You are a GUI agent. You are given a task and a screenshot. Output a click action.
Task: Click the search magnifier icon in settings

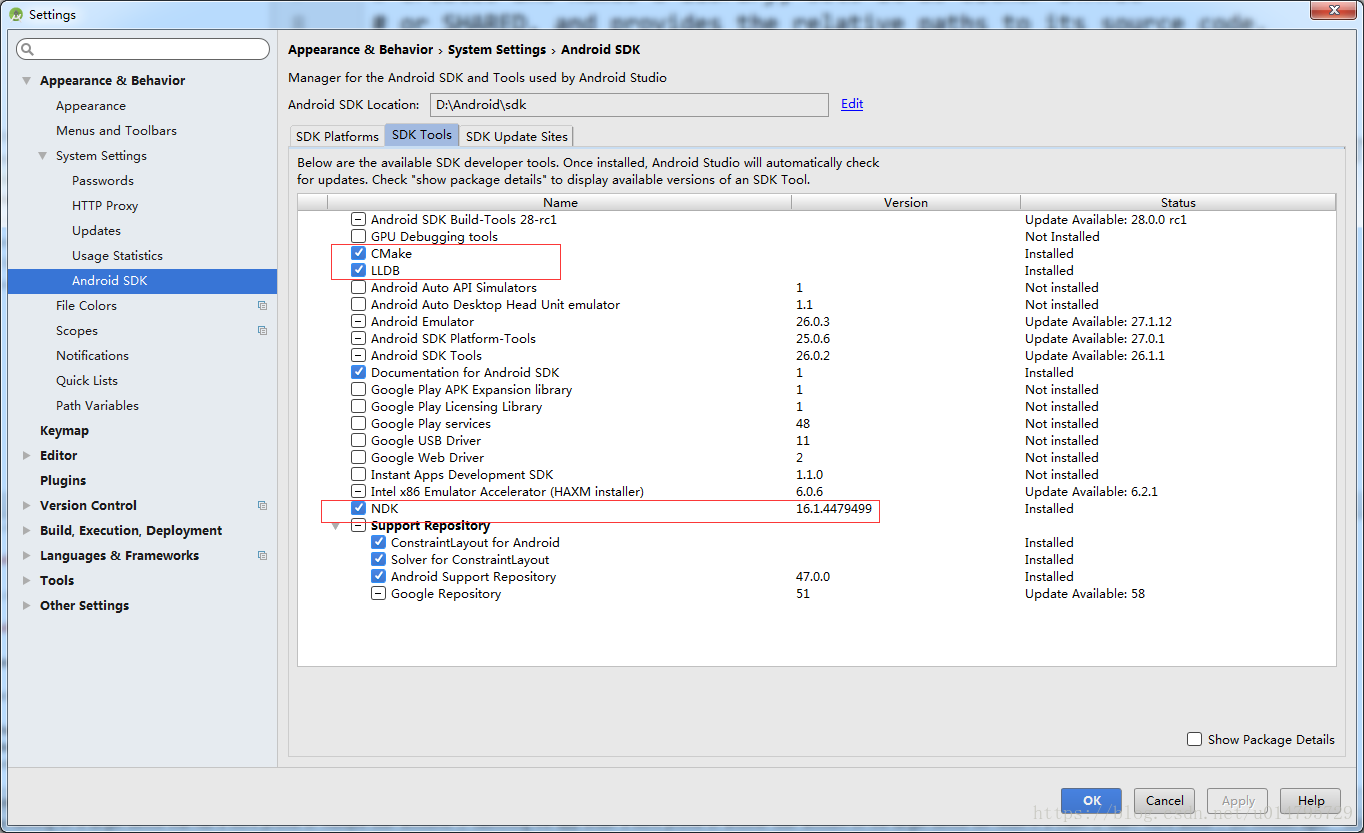pyautogui.click(x=27, y=49)
